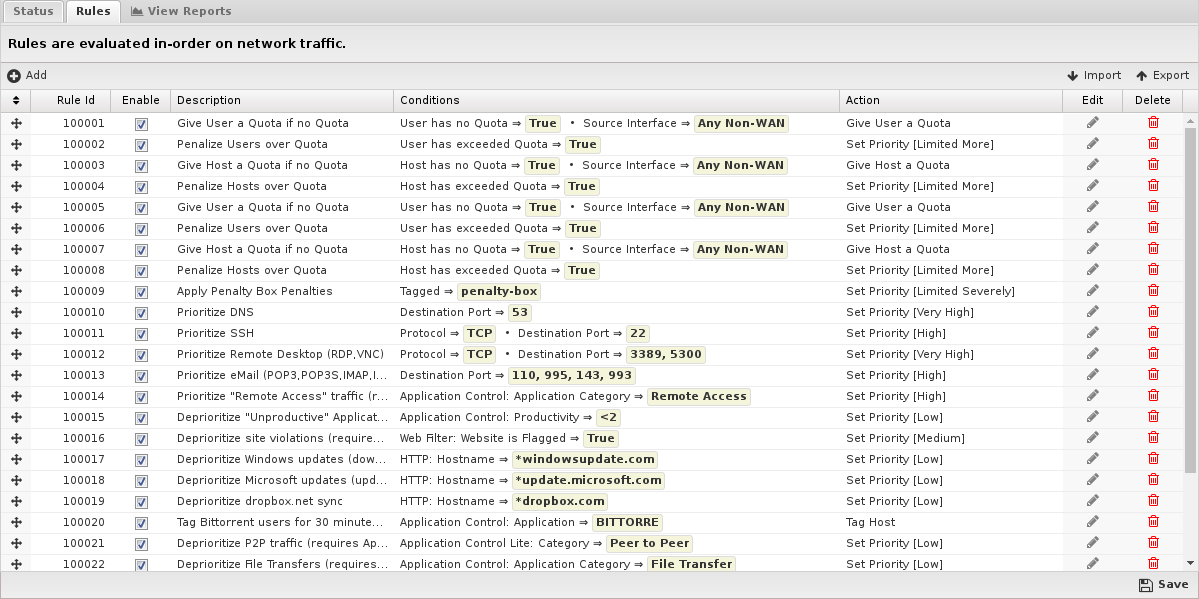The width and height of the screenshot is (1199, 599).
Task: Select the penalty-box condition tag
Action: [499, 291]
